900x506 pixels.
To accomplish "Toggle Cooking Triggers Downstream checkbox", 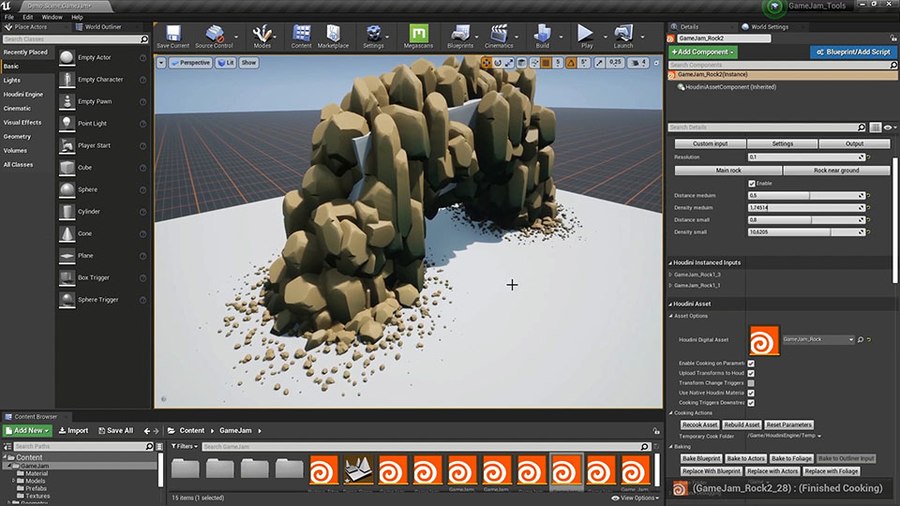I will coord(751,403).
